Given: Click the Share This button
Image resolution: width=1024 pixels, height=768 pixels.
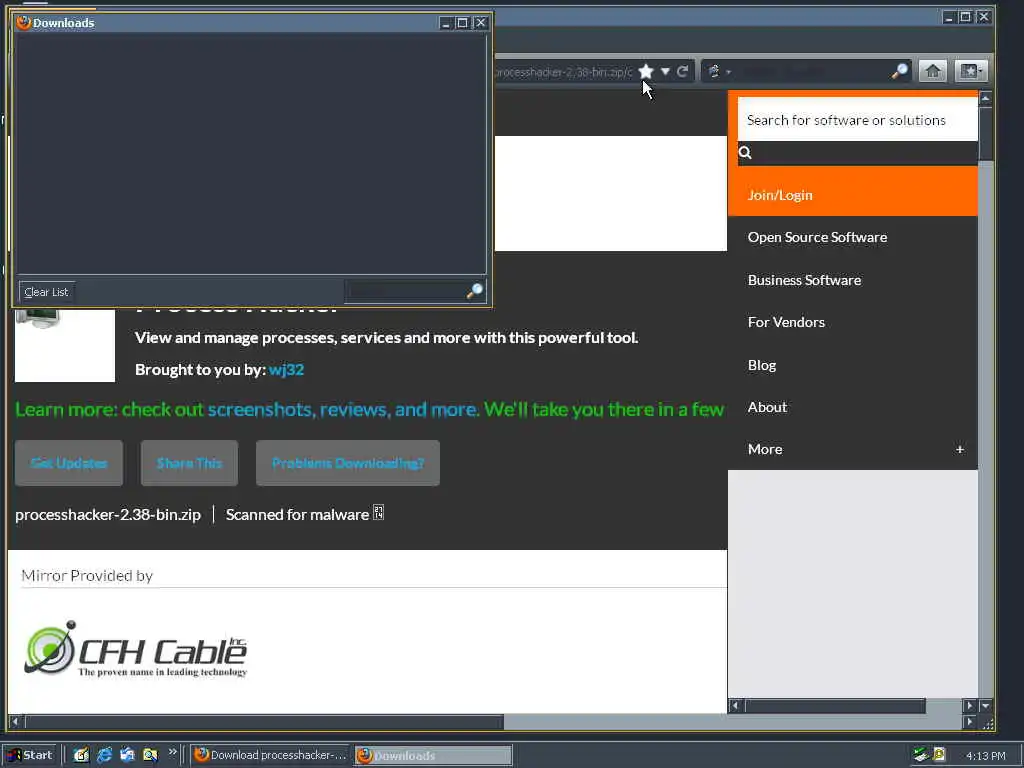Looking at the screenshot, I should coord(189,463).
